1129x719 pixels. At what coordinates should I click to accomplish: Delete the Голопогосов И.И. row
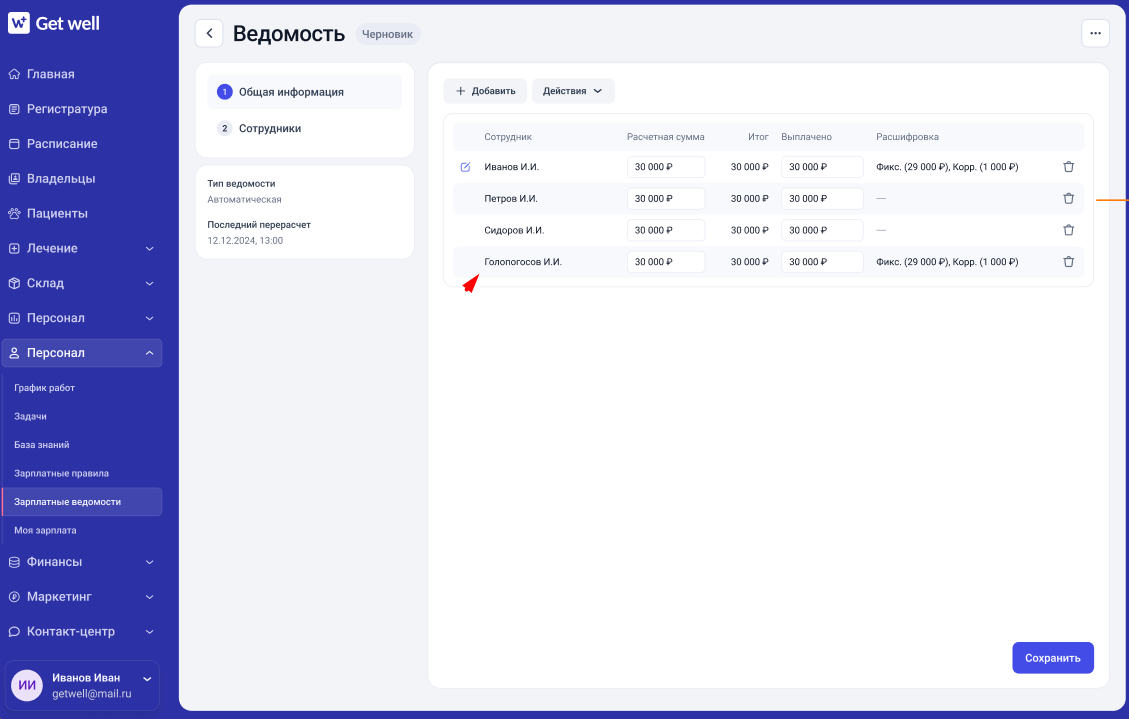click(1068, 262)
